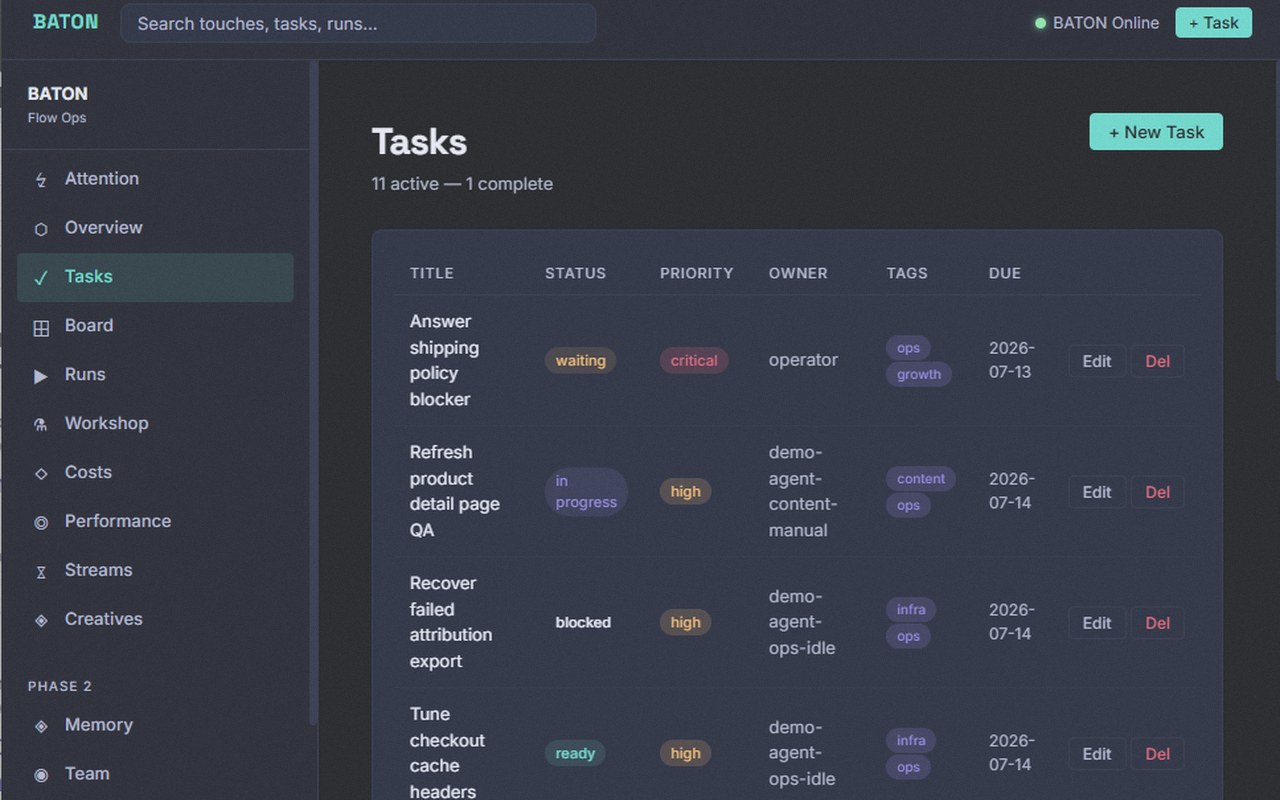Click the search touches, tasks, runs field
This screenshot has width=1280, height=800.
click(x=358, y=23)
